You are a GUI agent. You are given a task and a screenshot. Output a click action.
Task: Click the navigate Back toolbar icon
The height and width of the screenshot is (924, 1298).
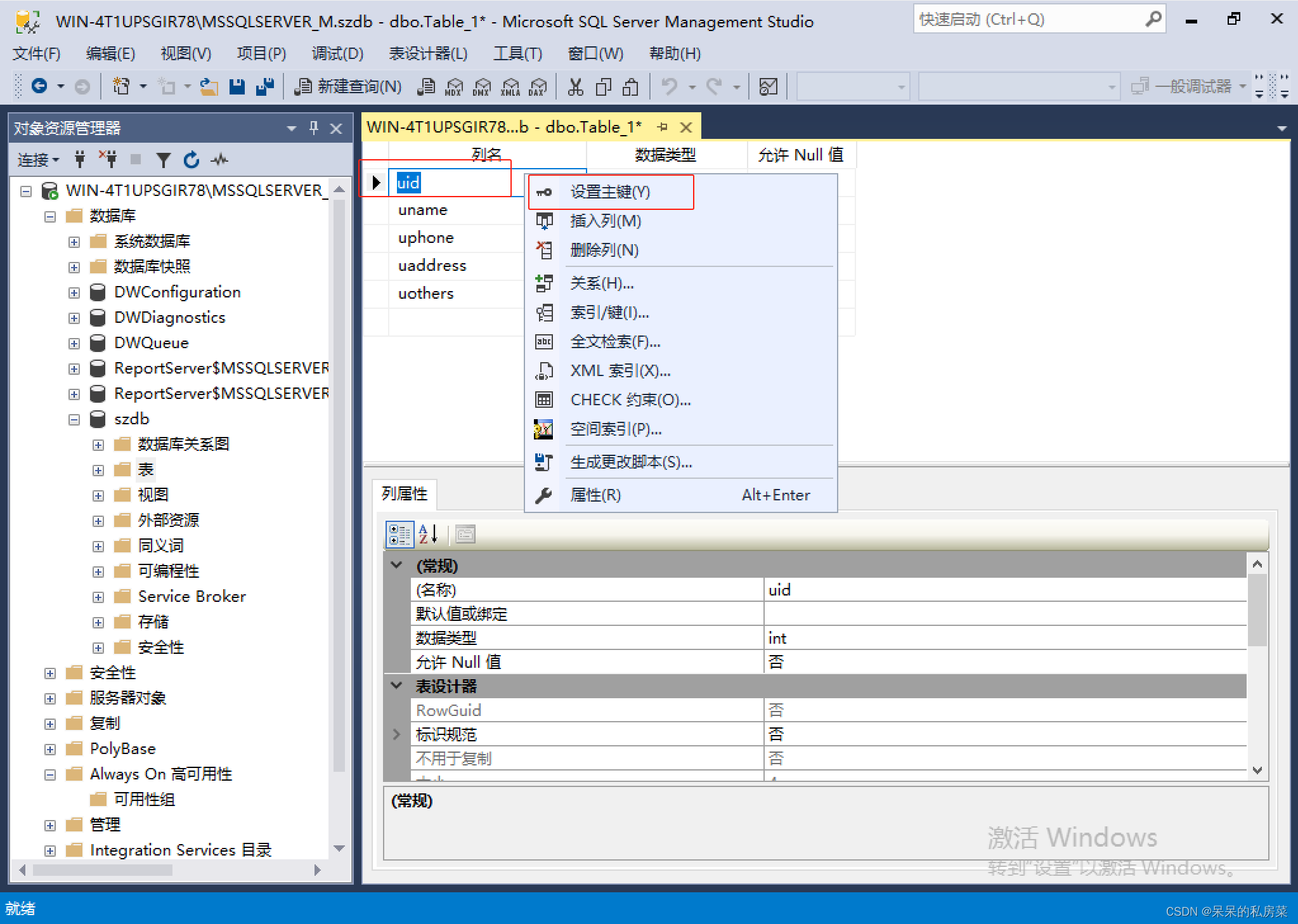click(x=39, y=86)
